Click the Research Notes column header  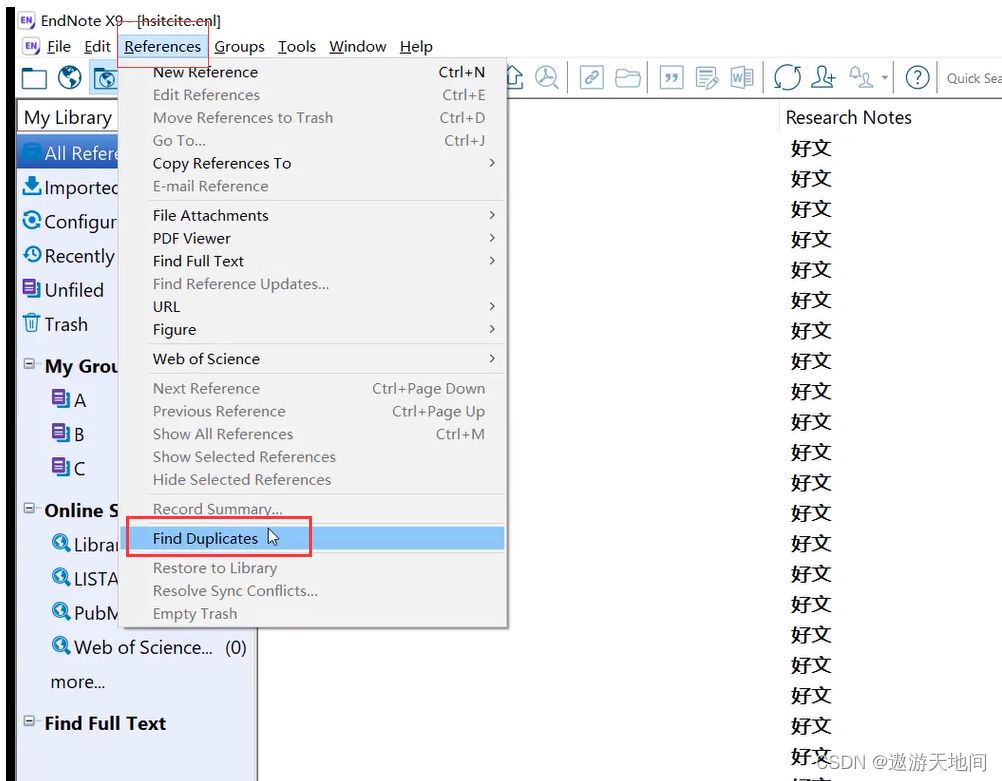849,118
